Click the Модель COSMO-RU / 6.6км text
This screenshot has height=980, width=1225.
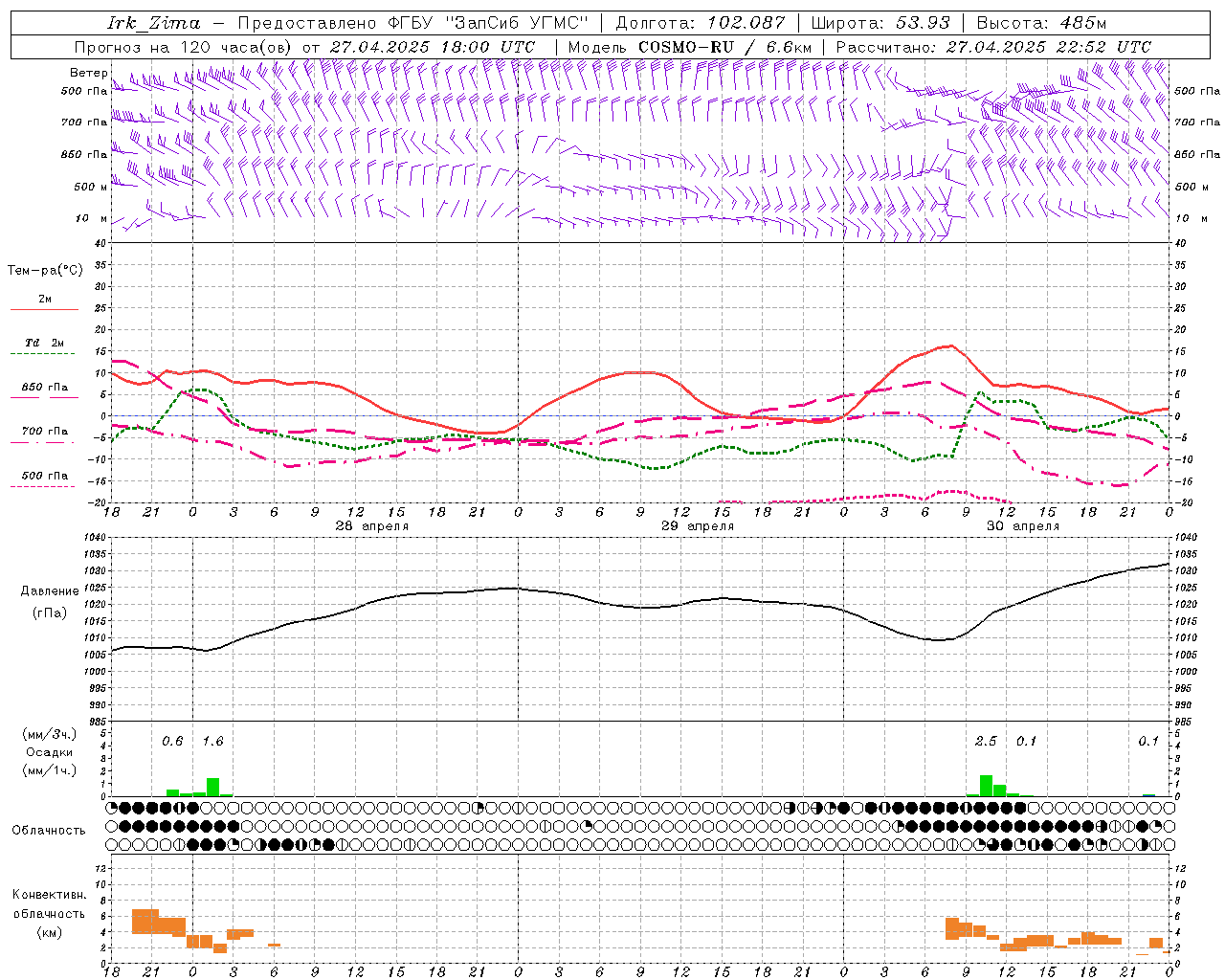tap(690, 46)
